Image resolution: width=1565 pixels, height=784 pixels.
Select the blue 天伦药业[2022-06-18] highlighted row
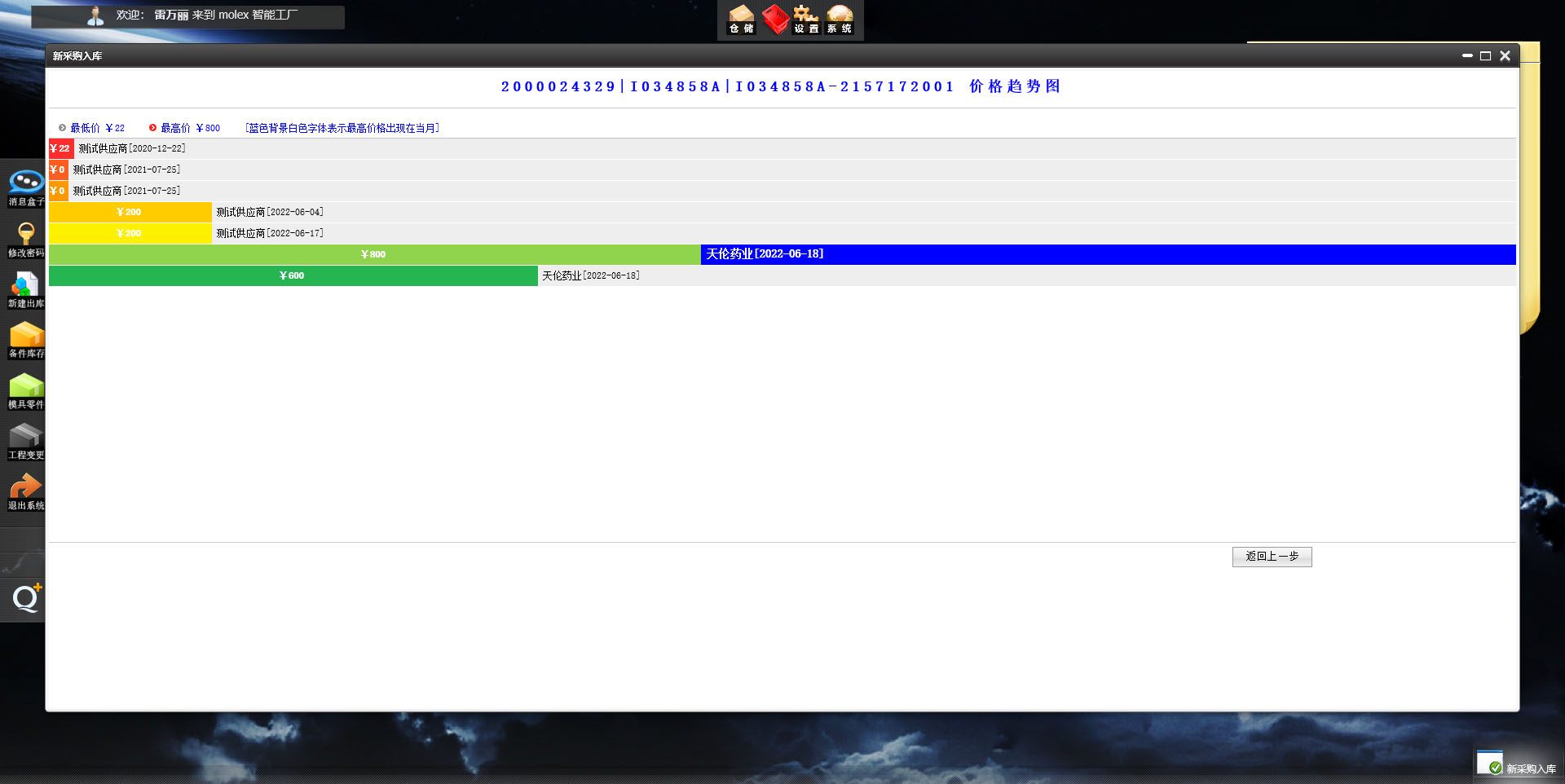[x=1107, y=254]
